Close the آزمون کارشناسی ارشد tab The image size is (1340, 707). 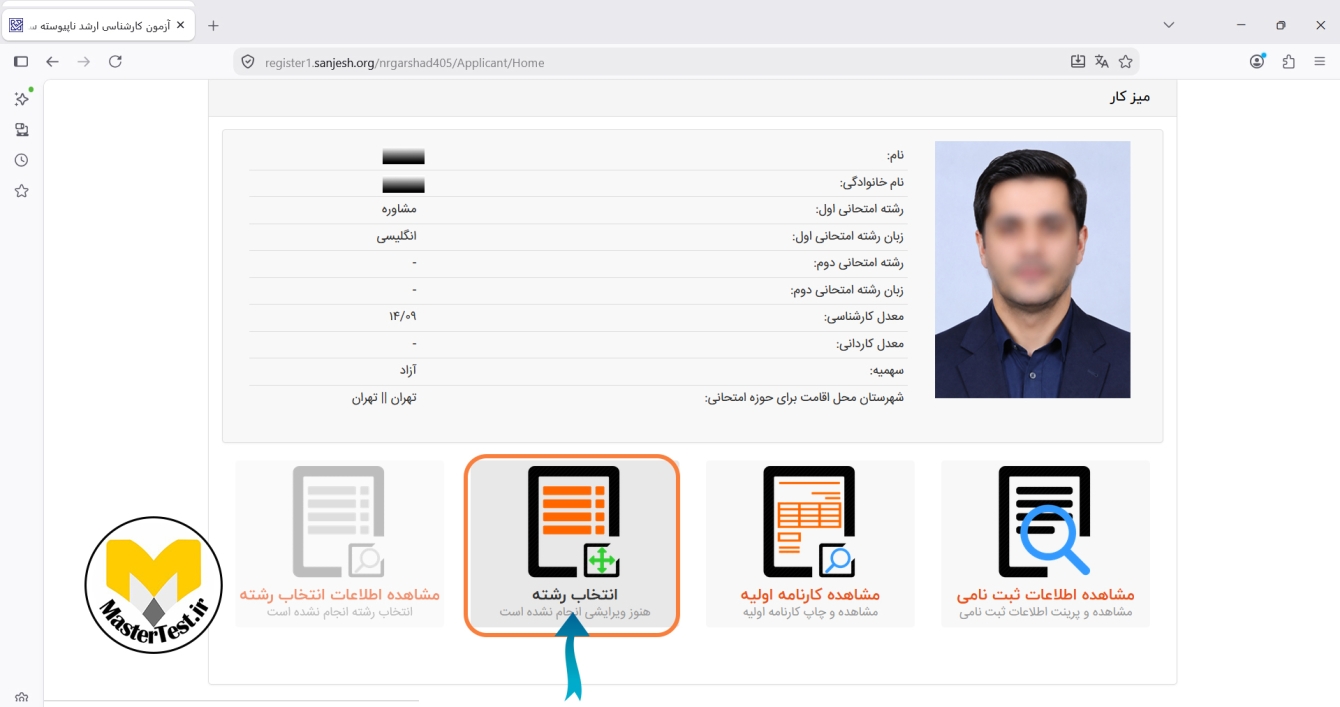click(180, 25)
